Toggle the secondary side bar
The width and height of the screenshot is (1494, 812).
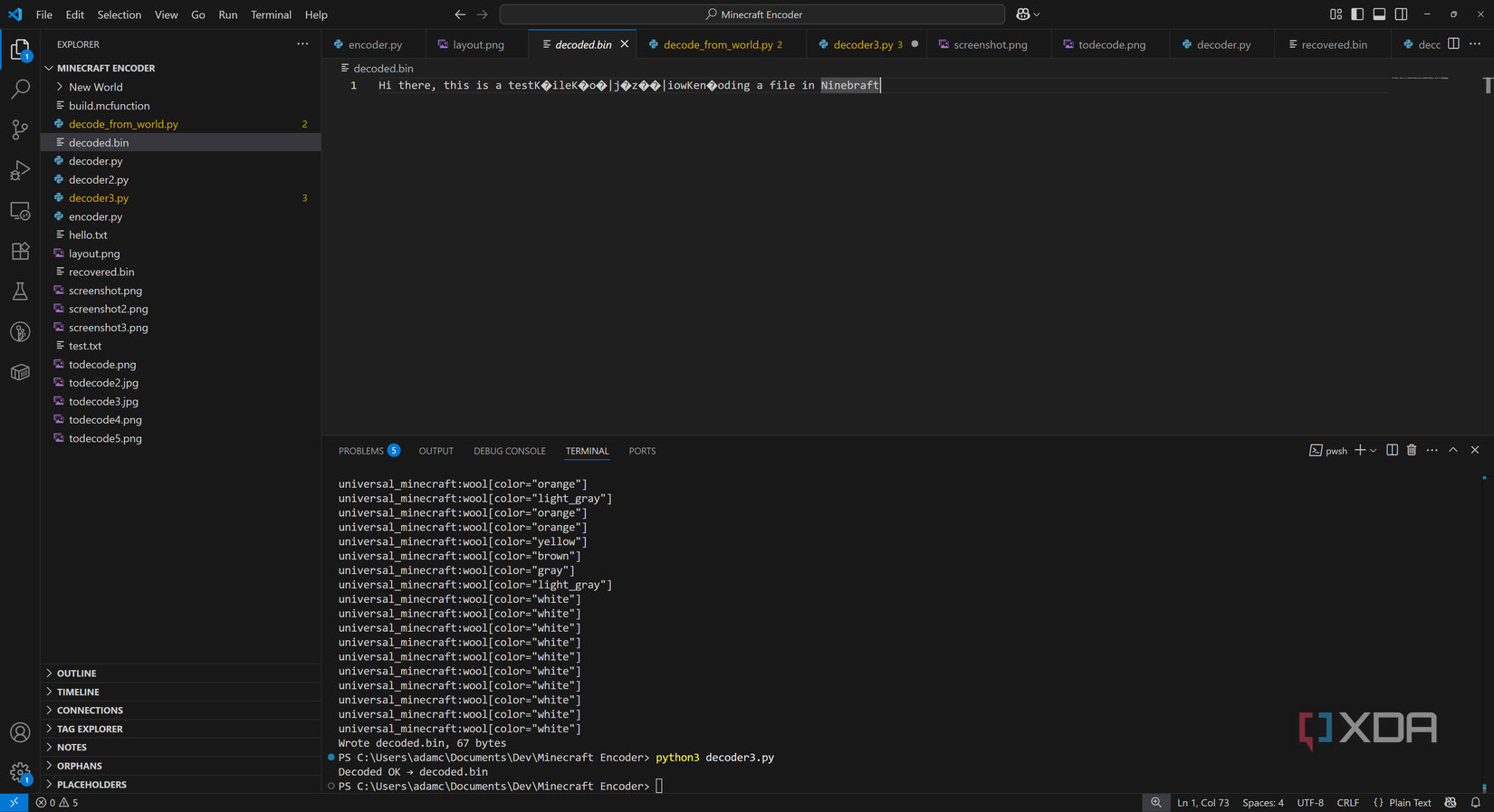click(x=1401, y=14)
